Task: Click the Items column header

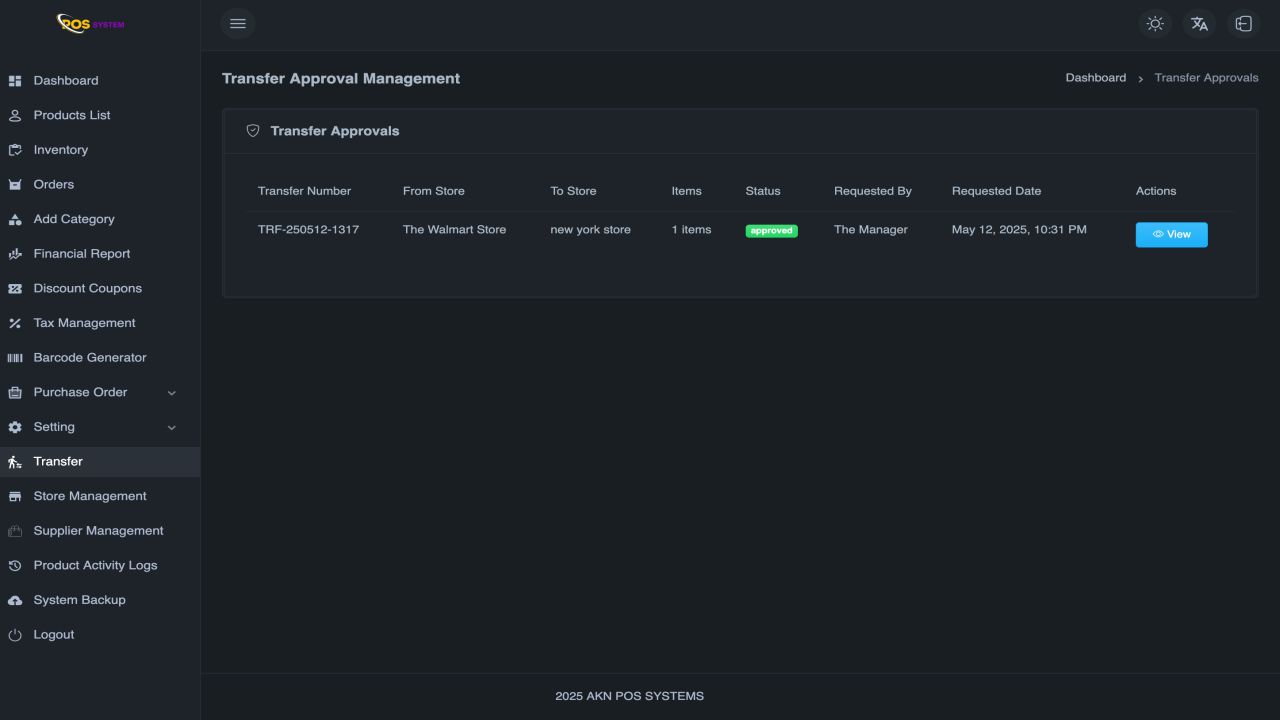Action: [686, 191]
